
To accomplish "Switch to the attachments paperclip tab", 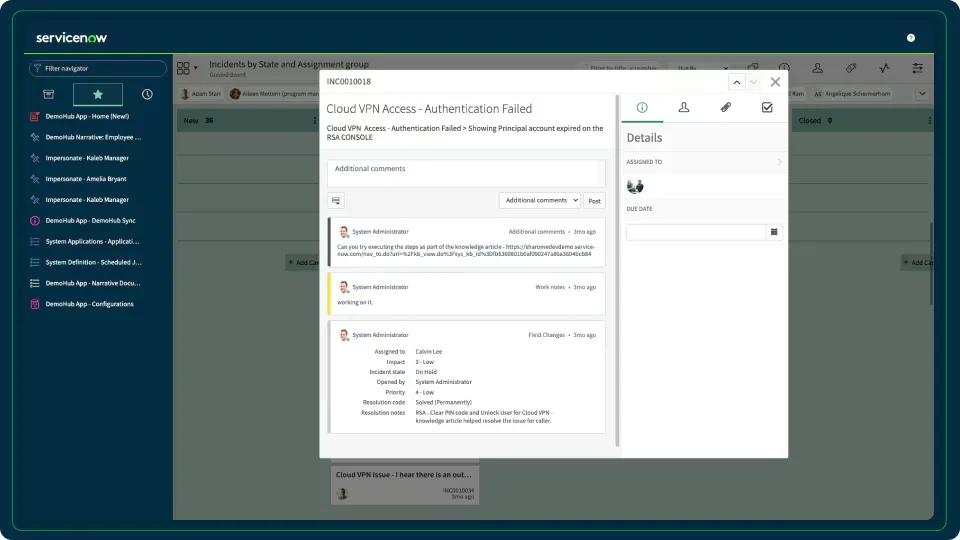I will pos(726,108).
